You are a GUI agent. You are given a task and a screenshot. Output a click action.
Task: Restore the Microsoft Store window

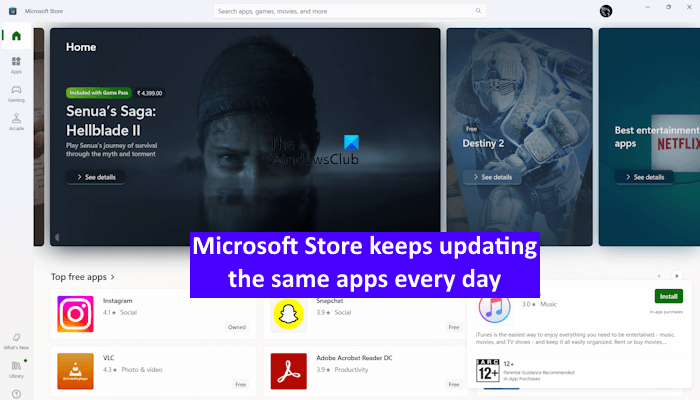668,7
